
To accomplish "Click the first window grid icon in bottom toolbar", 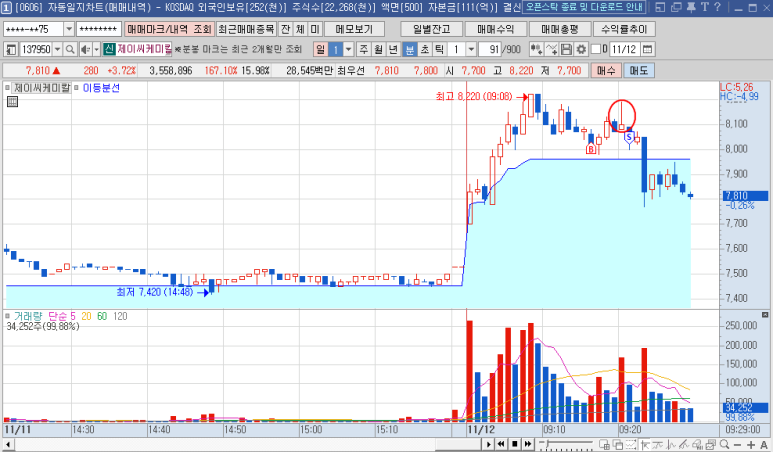I will click(x=604, y=444).
